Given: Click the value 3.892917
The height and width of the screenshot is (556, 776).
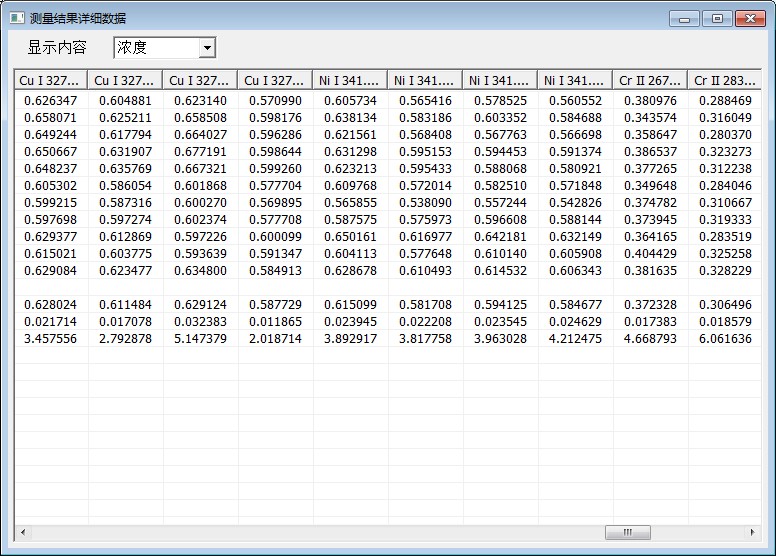Looking at the screenshot, I should pyautogui.click(x=350, y=339).
